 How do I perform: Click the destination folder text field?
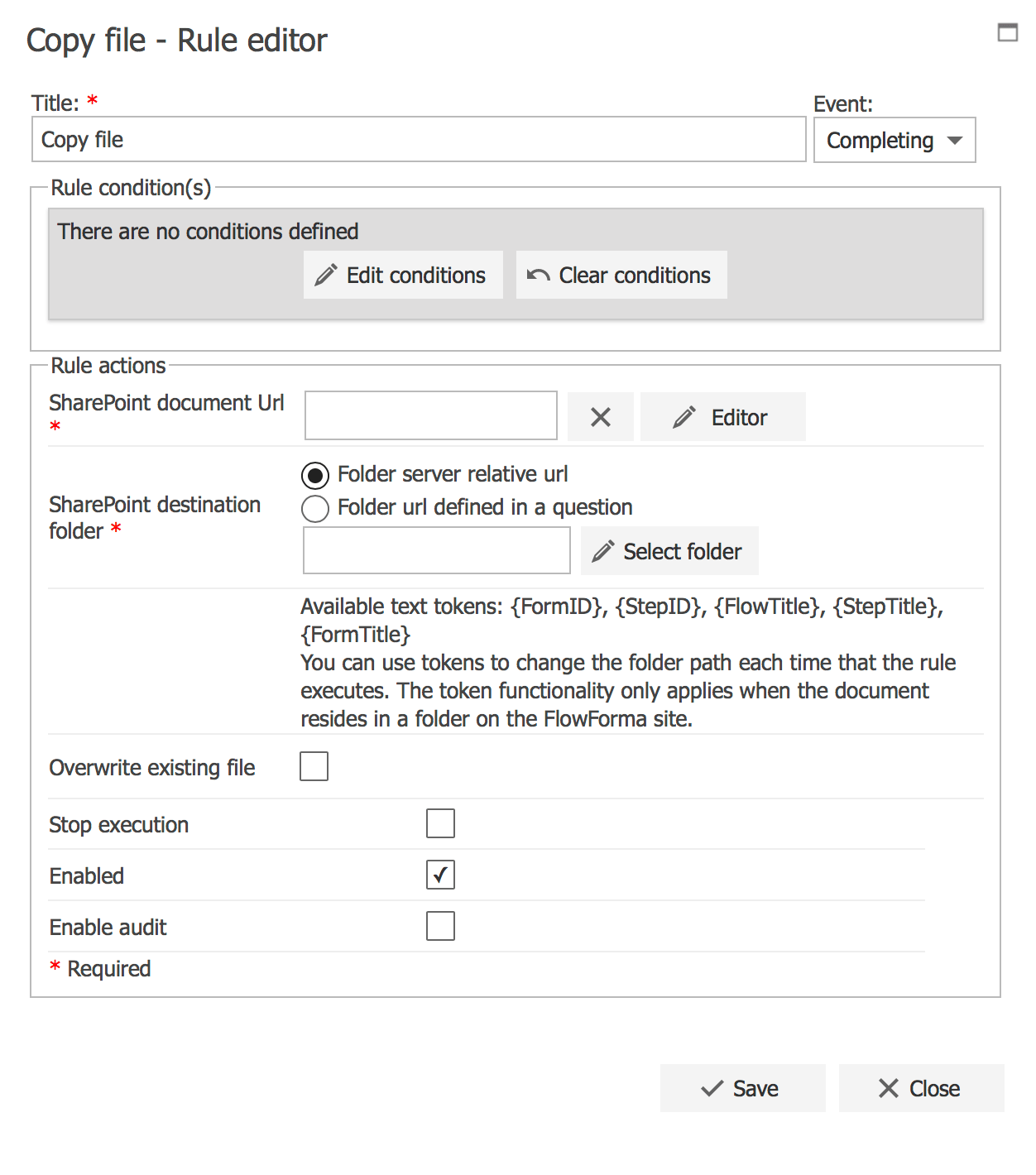coord(437,550)
